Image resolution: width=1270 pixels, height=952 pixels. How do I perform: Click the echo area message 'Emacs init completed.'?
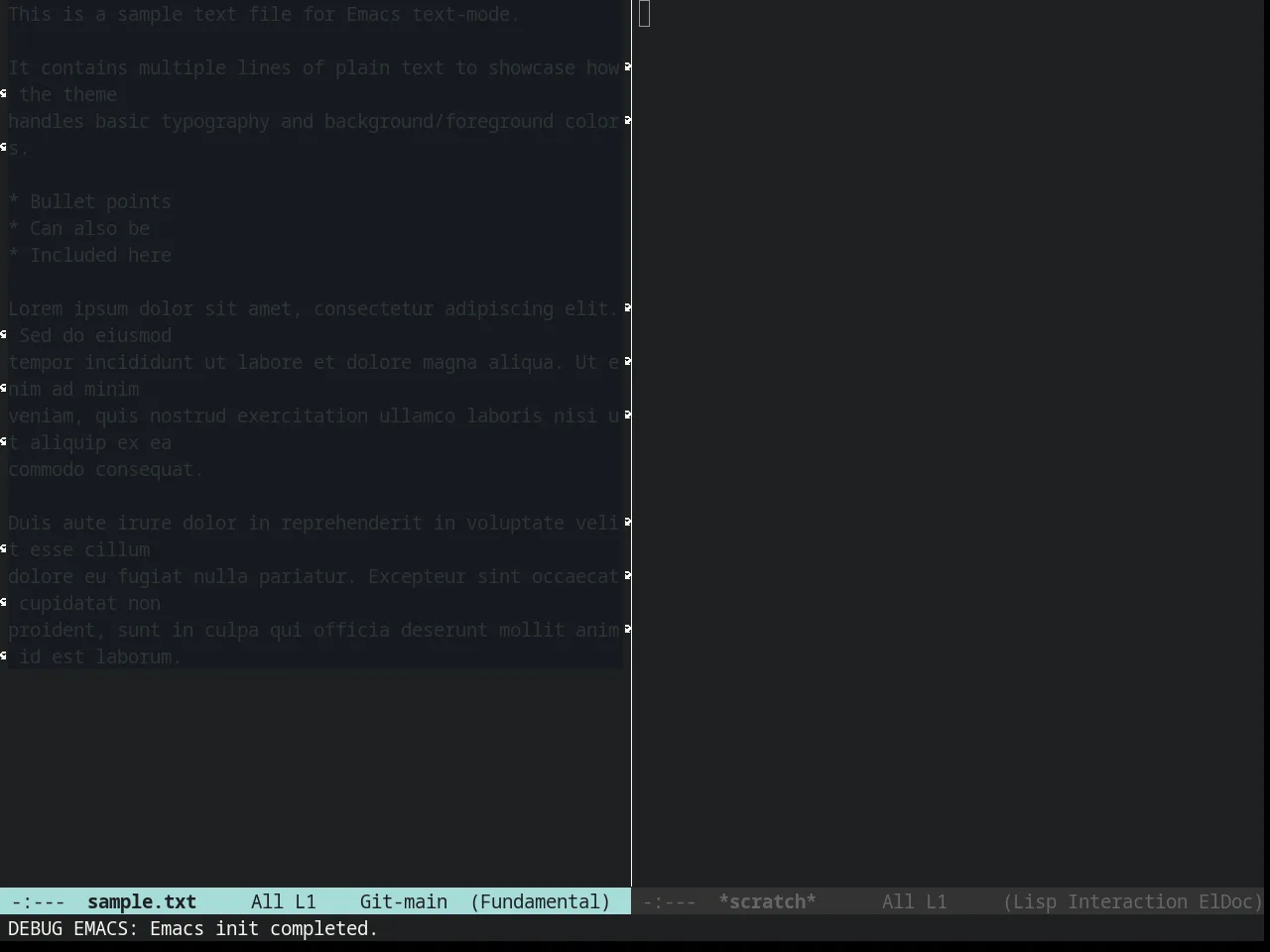(x=264, y=928)
